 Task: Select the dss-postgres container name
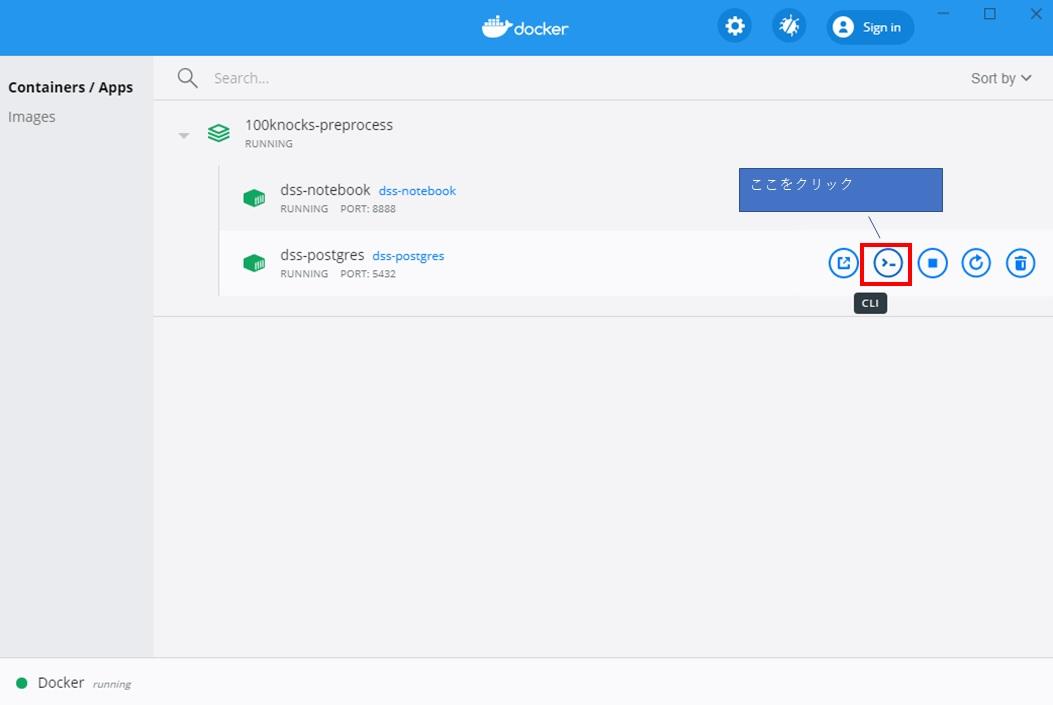322,255
